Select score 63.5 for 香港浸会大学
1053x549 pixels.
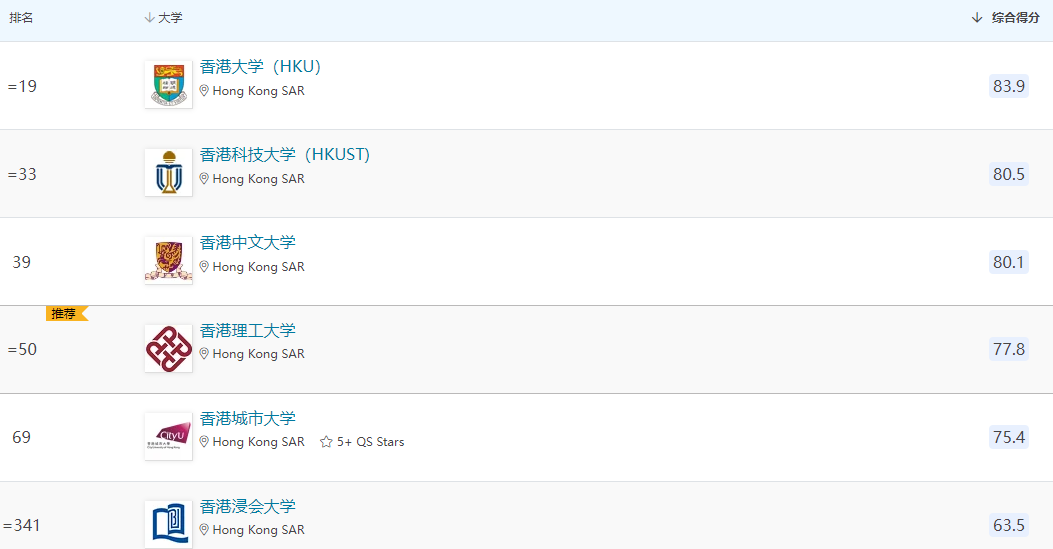pos(1009,525)
